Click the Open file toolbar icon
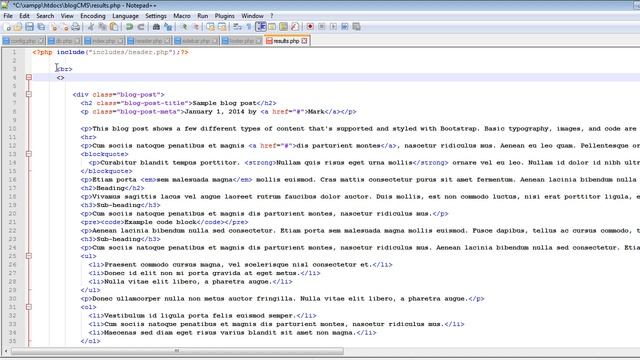The width and height of the screenshot is (640, 360). tap(18, 27)
